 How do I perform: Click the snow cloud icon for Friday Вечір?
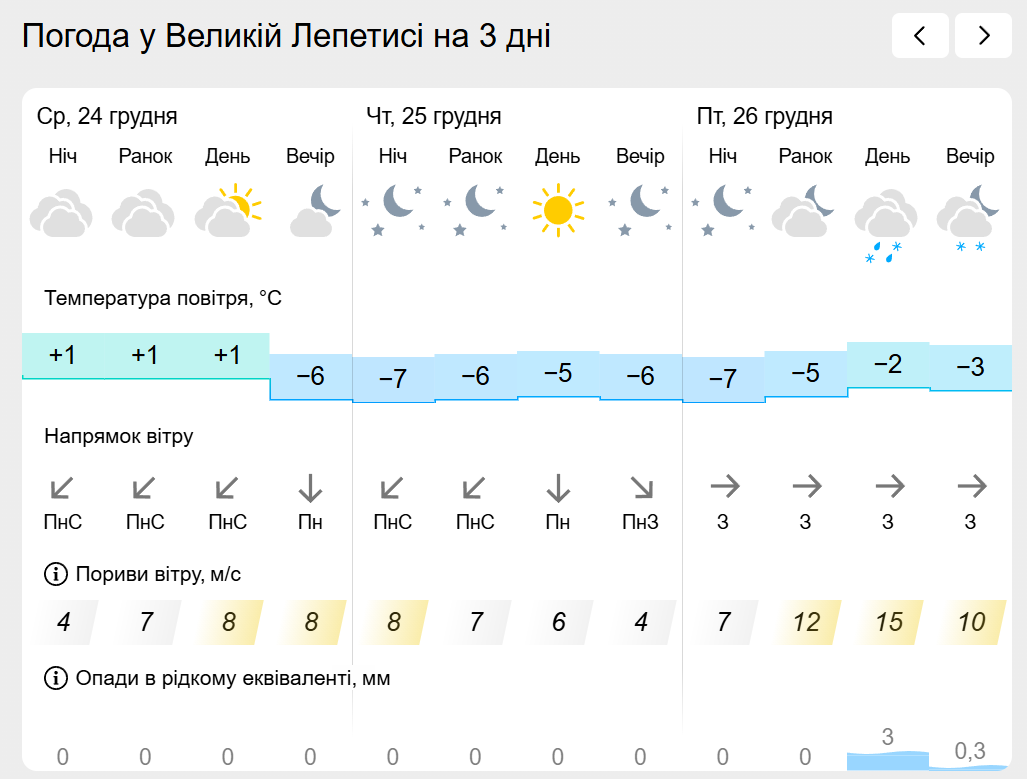(x=969, y=222)
